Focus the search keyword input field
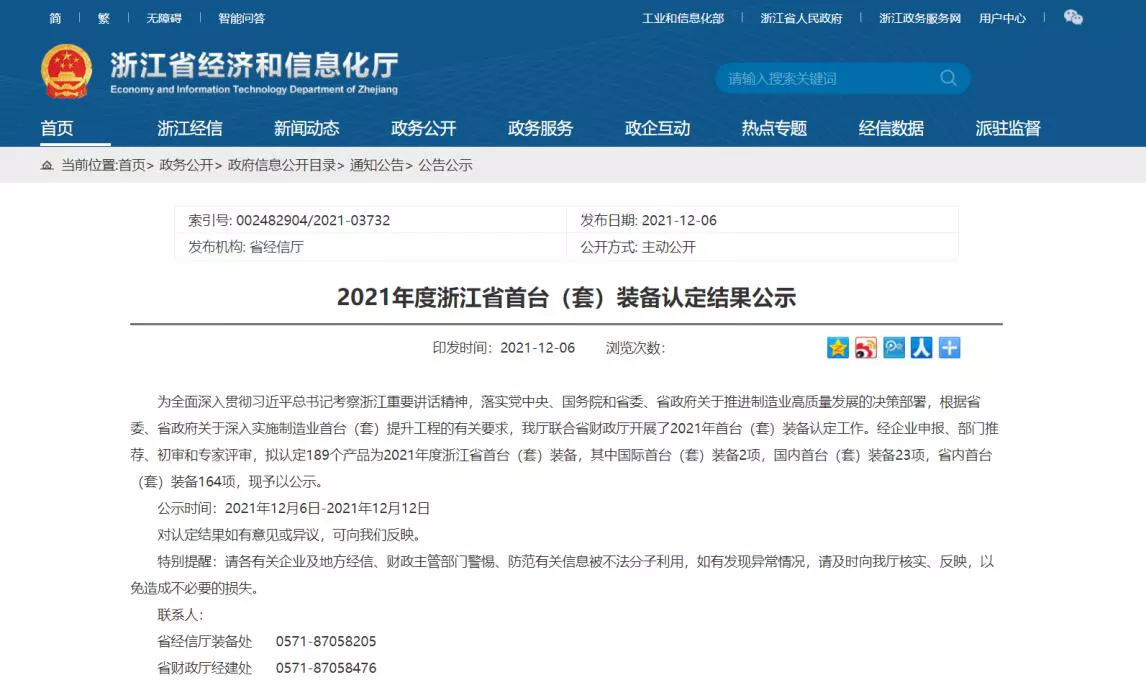Screen dimensions: 1146x680 [825, 78]
